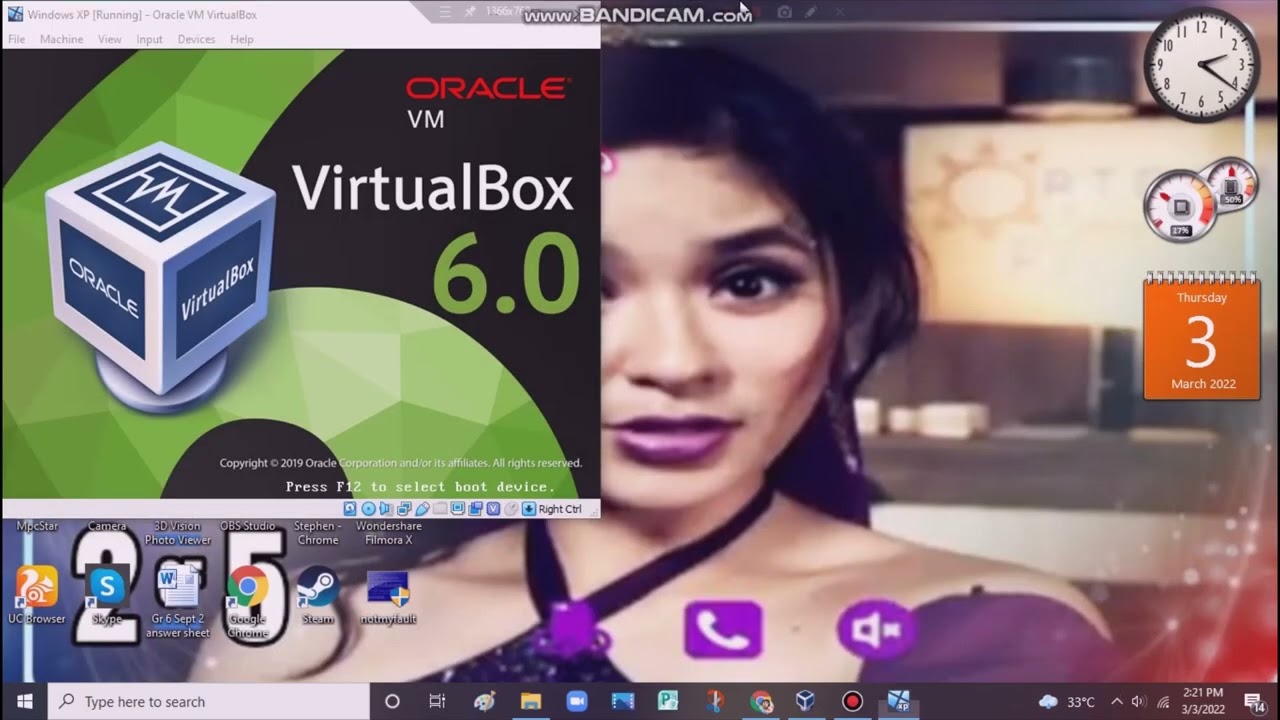Click the virtualization features status icon
This screenshot has height=720, width=1280.
click(493, 509)
